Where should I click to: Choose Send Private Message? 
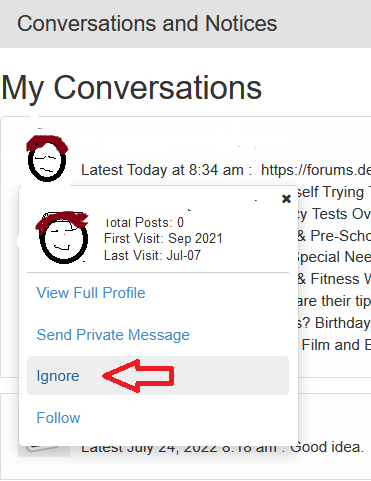click(113, 335)
